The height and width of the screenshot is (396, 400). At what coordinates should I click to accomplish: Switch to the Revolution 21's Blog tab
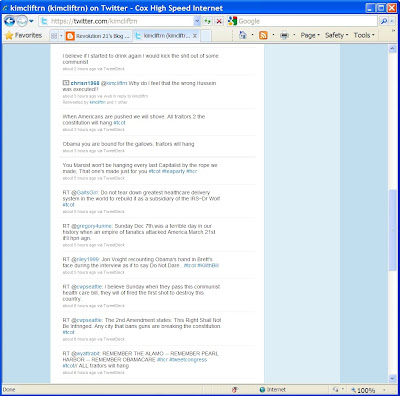point(98,36)
